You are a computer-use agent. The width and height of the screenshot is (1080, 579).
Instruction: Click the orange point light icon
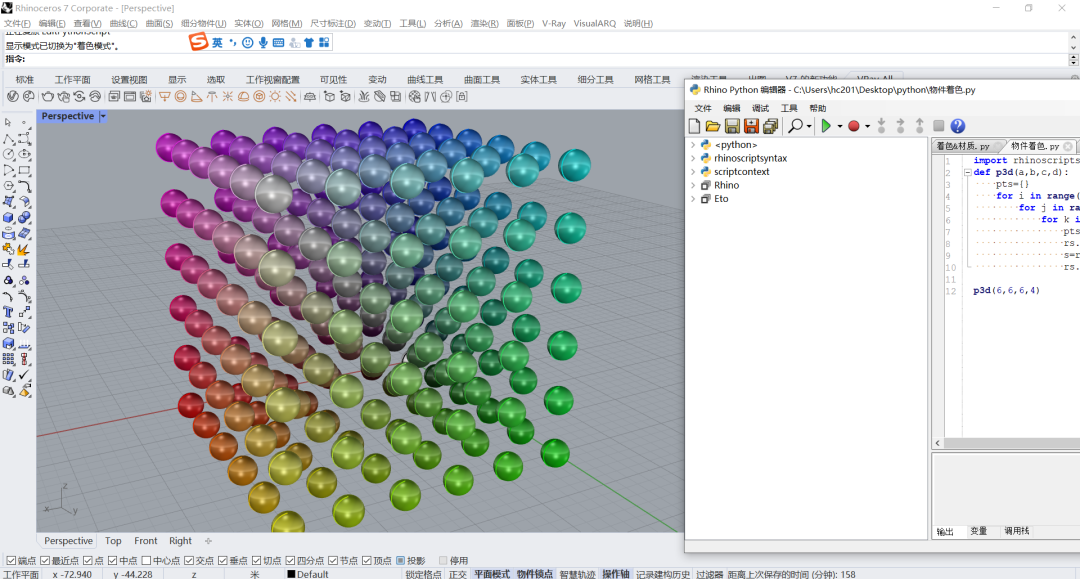tap(227, 97)
